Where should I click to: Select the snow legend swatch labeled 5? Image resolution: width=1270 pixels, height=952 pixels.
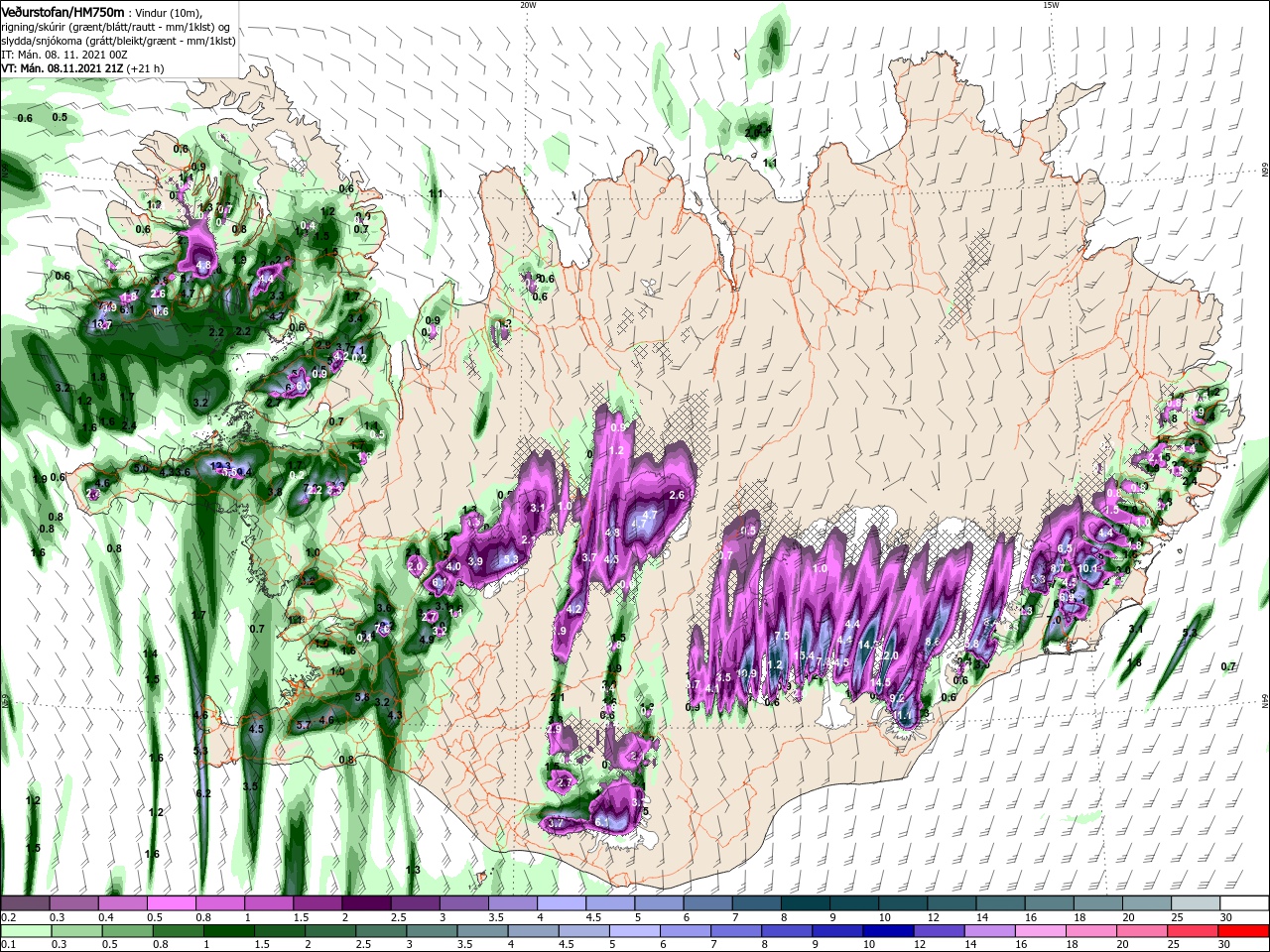pyautogui.click(x=659, y=902)
